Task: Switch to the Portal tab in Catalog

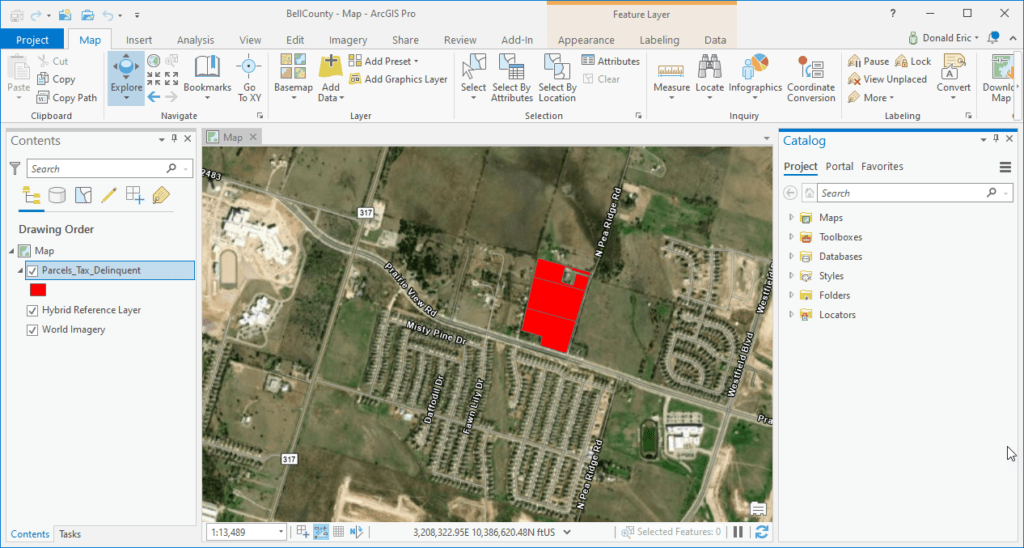Action: (x=839, y=167)
